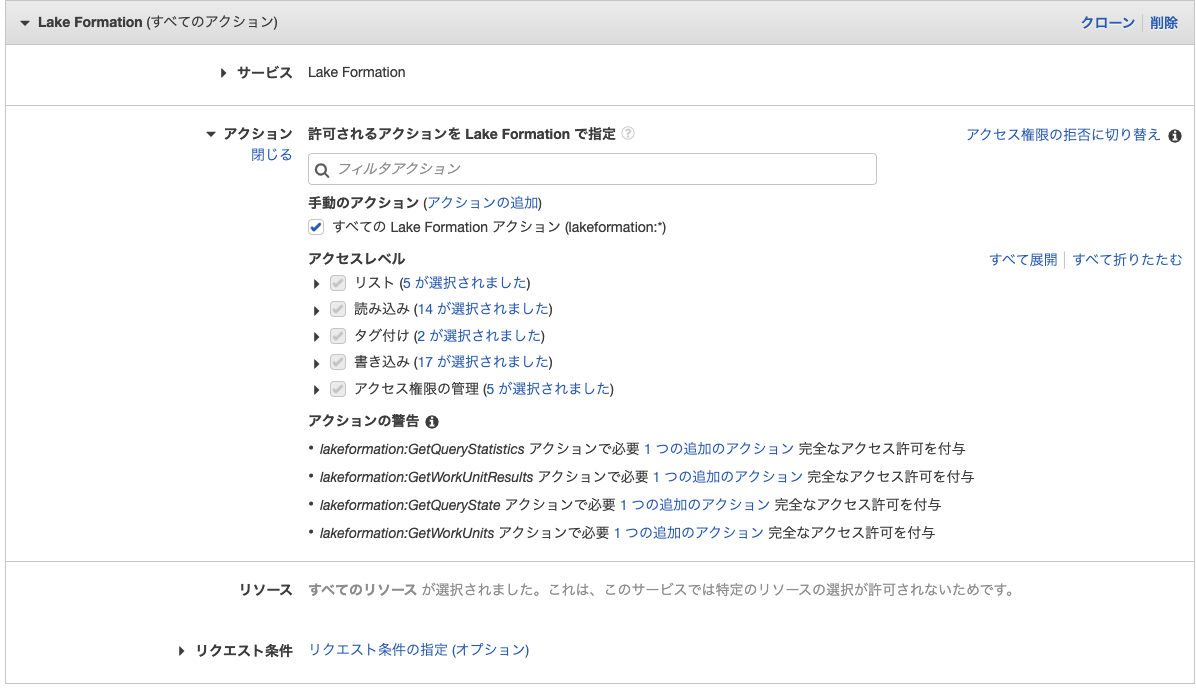The height and width of the screenshot is (692, 1196).
Task: Uncheck すべての Lake Formation アクション checkbox
Action: click(x=316, y=227)
